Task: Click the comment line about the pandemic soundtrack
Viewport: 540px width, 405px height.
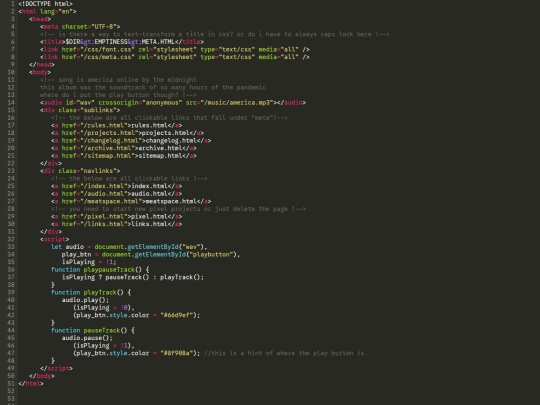Action: 153,87
